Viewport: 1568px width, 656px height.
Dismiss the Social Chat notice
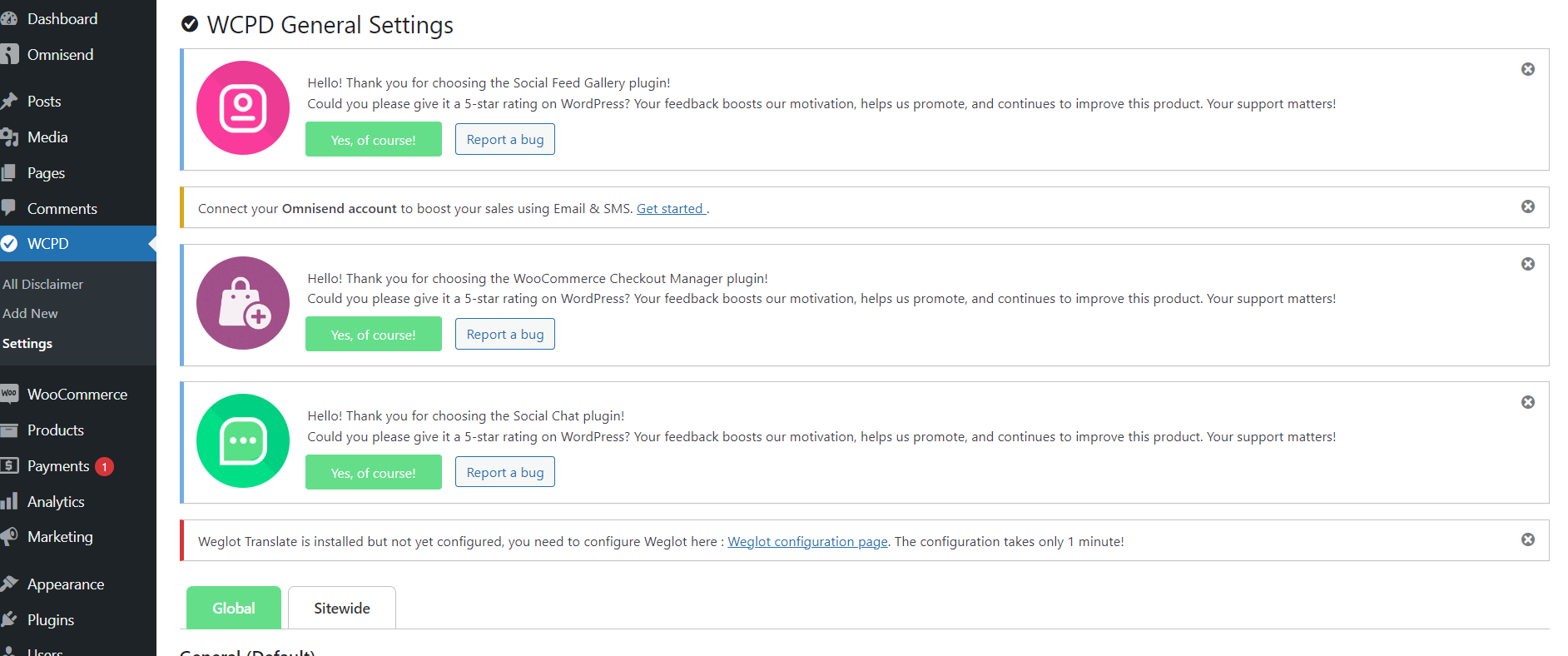point(1528,402)
